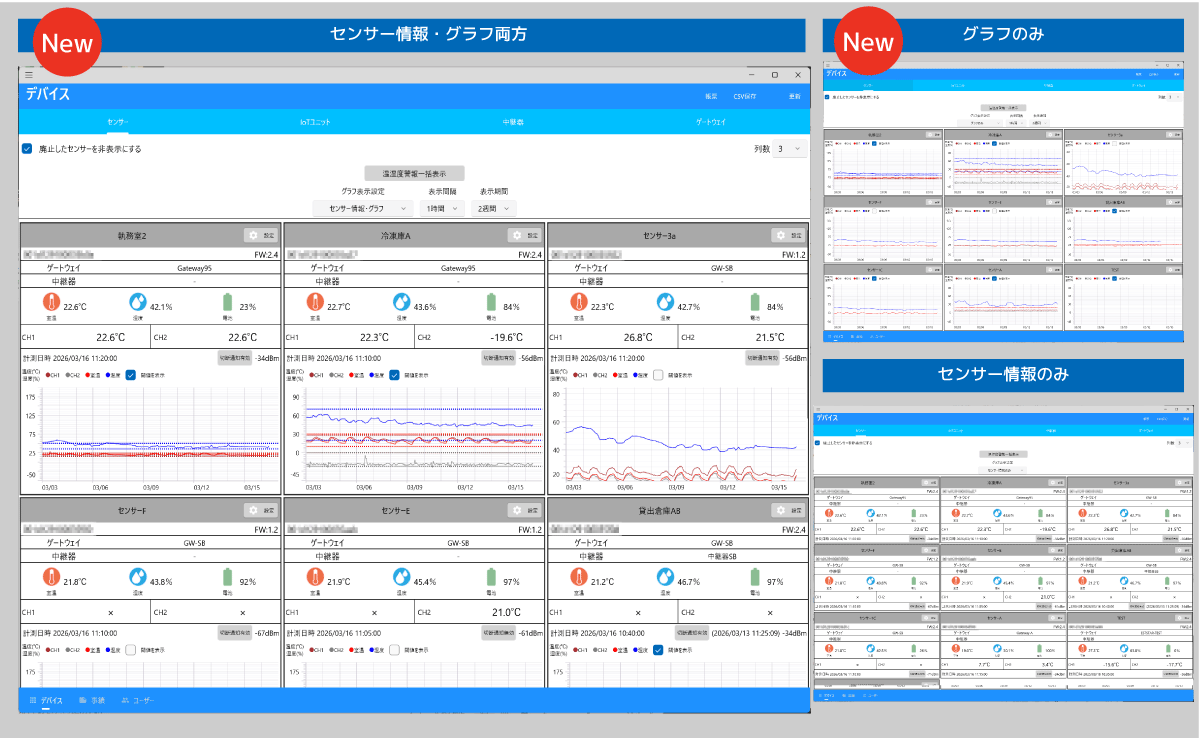The height and width of the screenshot is (738, 1200).
Task: Open the 表示間隔 dropdown showing 1時間
Action: 443,208
